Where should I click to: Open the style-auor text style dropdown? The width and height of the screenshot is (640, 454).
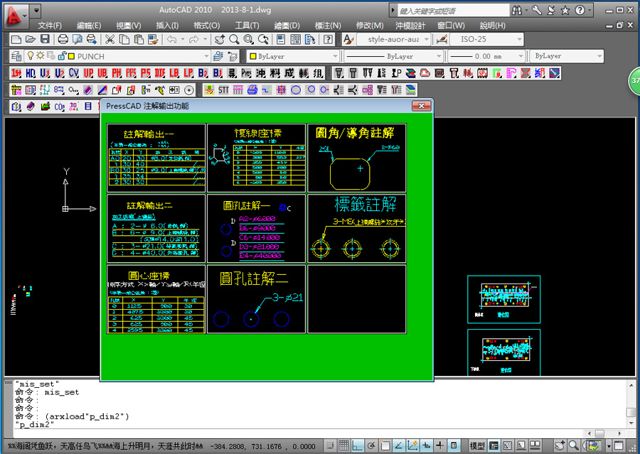pyautogui.click(x=427, y=40)
